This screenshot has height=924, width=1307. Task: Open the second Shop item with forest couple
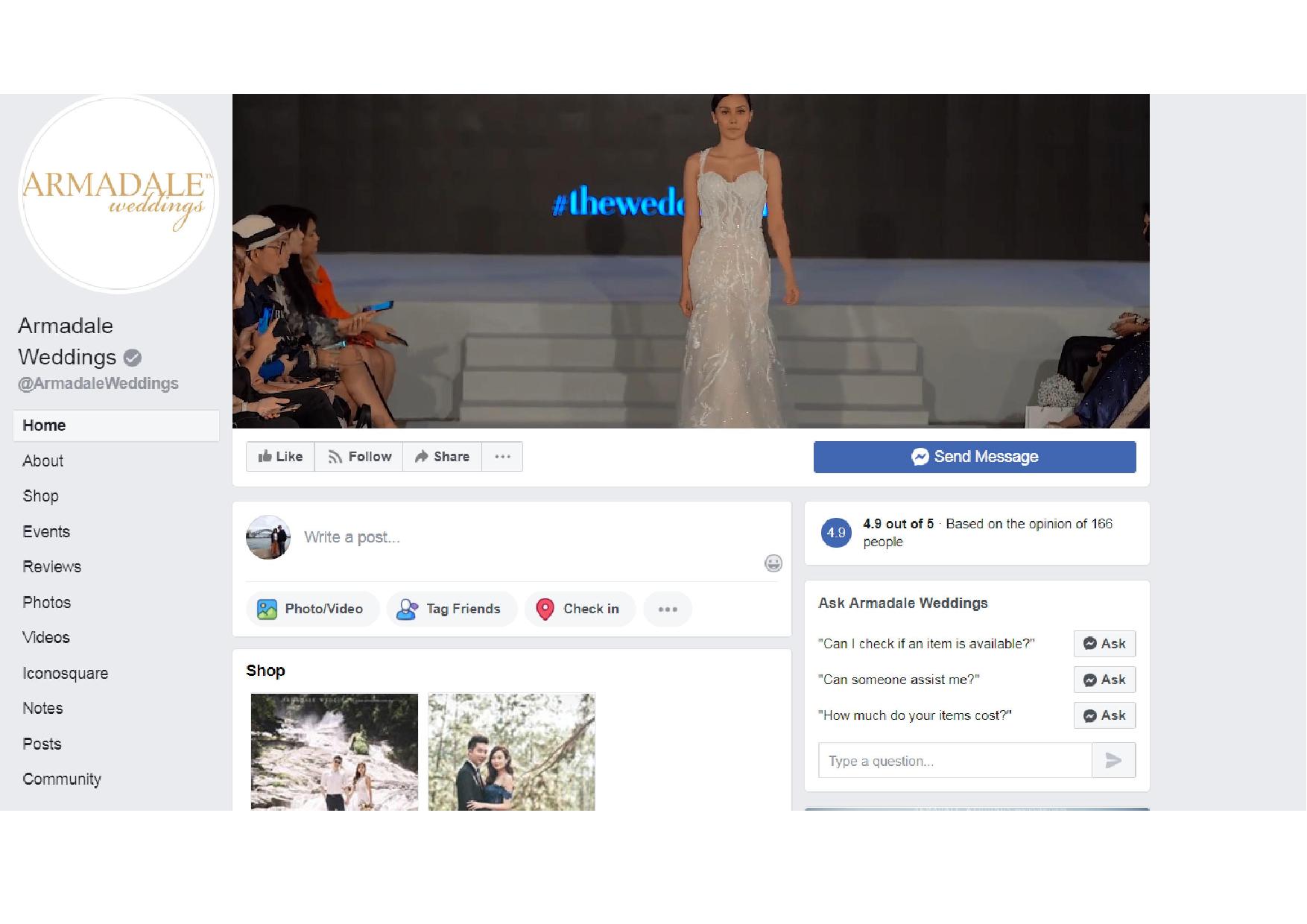pyautogui.click(x=512, y=752)
